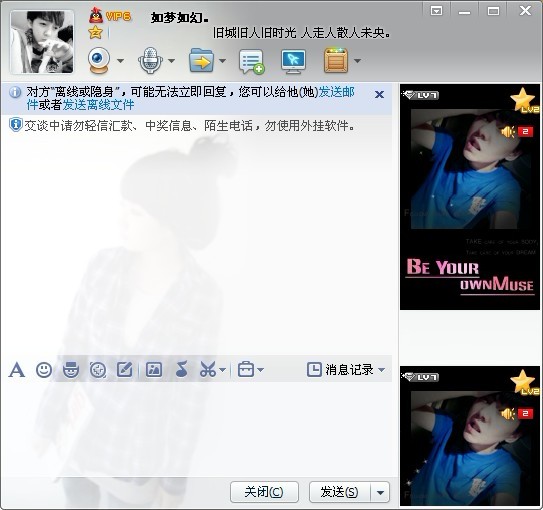
Task: Dismiss the offline notice bar
Action: click(x=380, y=94)
